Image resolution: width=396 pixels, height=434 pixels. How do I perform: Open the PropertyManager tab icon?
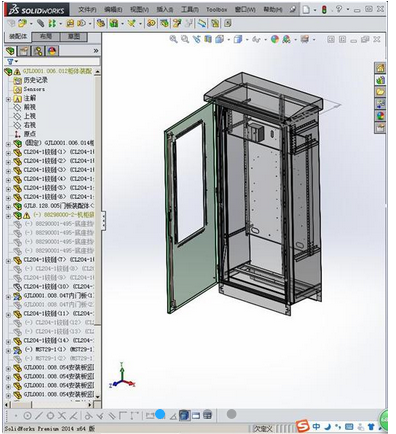24,51
